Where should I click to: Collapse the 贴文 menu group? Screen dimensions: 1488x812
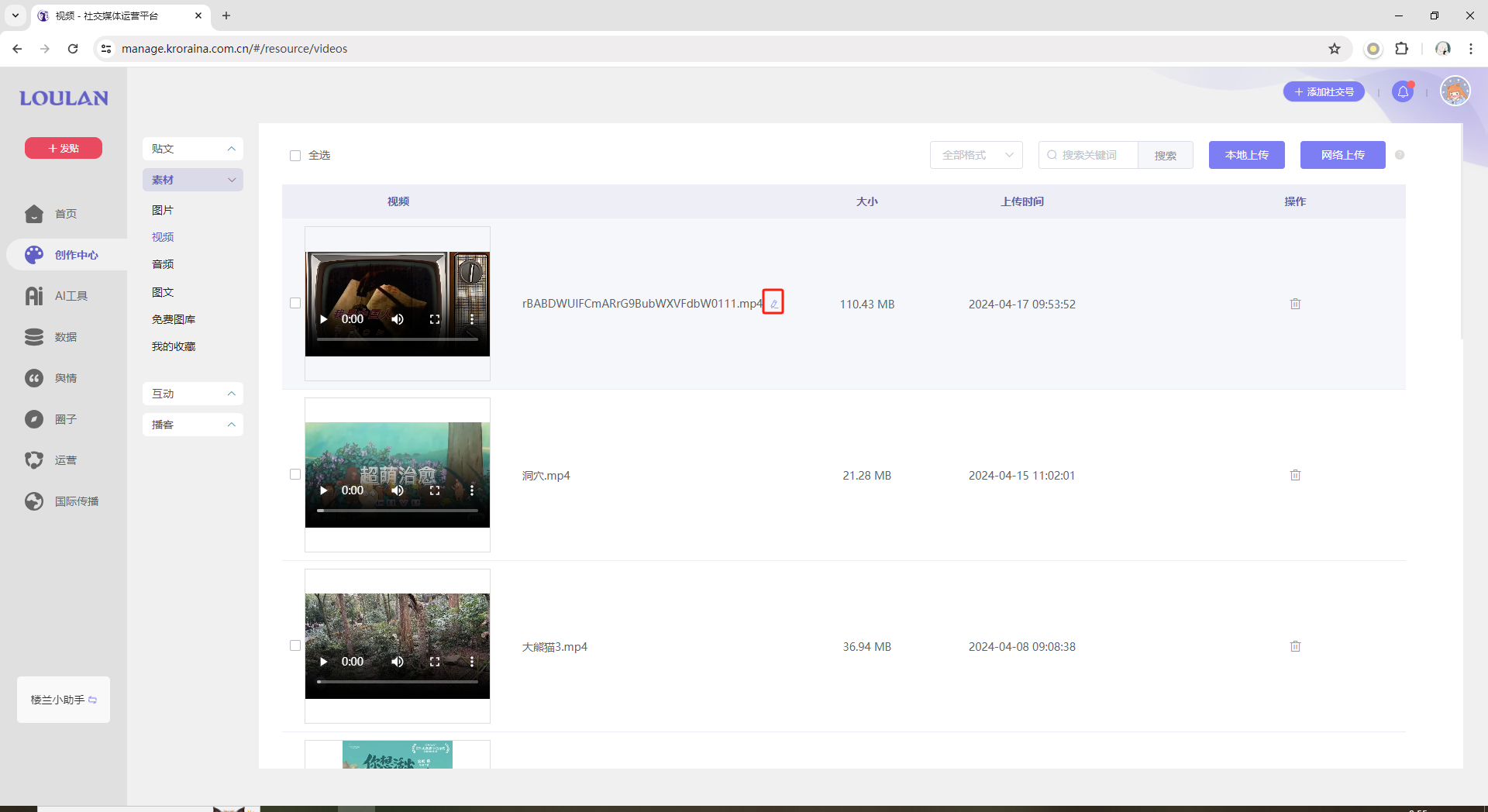pyautogui.click(x=193, y=149)
